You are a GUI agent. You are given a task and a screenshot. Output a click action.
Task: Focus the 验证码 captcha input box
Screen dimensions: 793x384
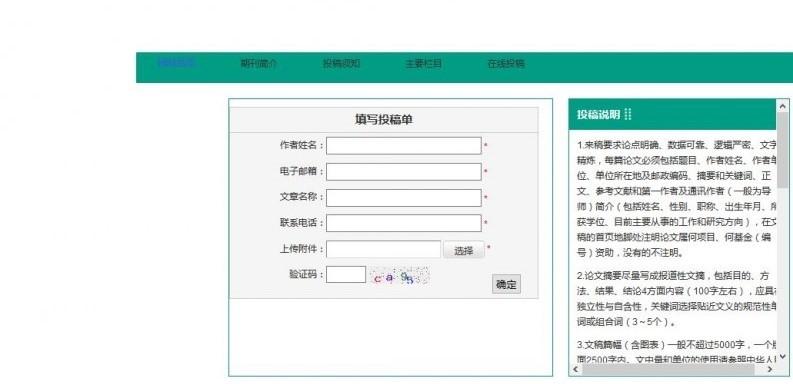point(346,275)
